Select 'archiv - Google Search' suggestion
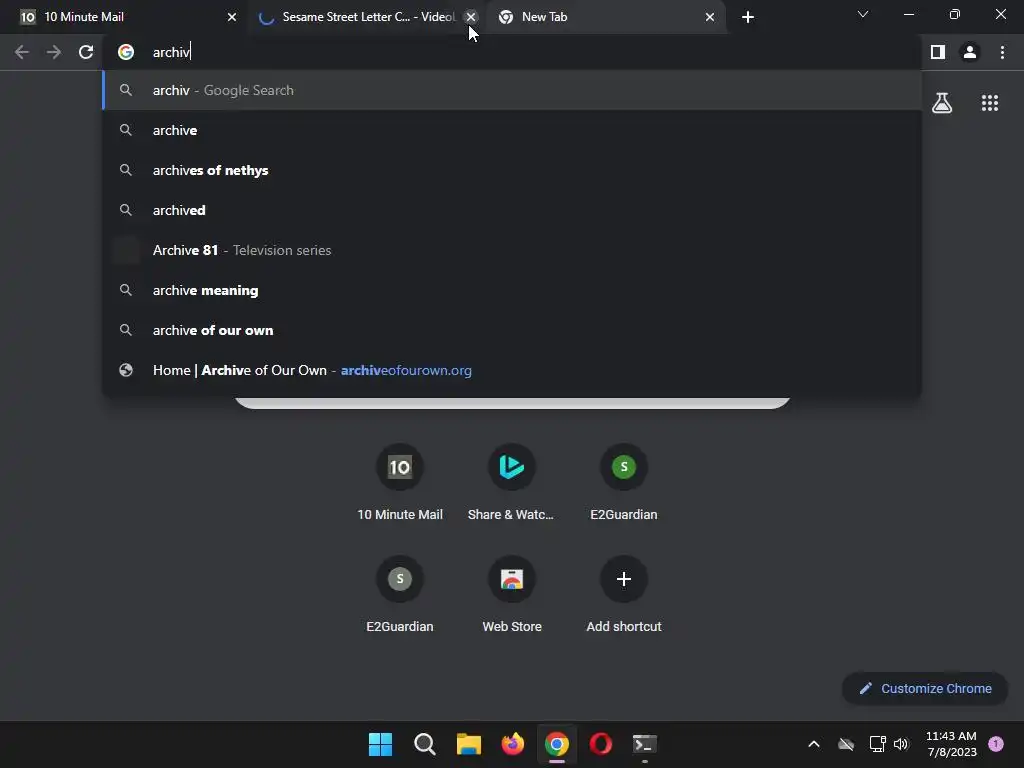The image size is (1024, 768). 511,90
